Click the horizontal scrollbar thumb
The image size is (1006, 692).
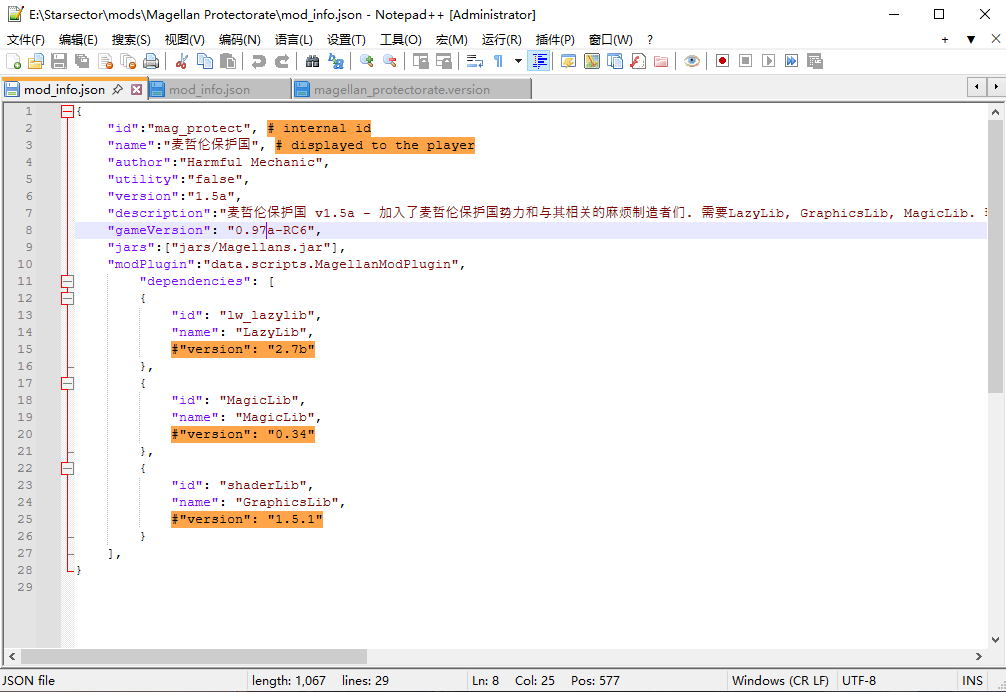[194, 656]
